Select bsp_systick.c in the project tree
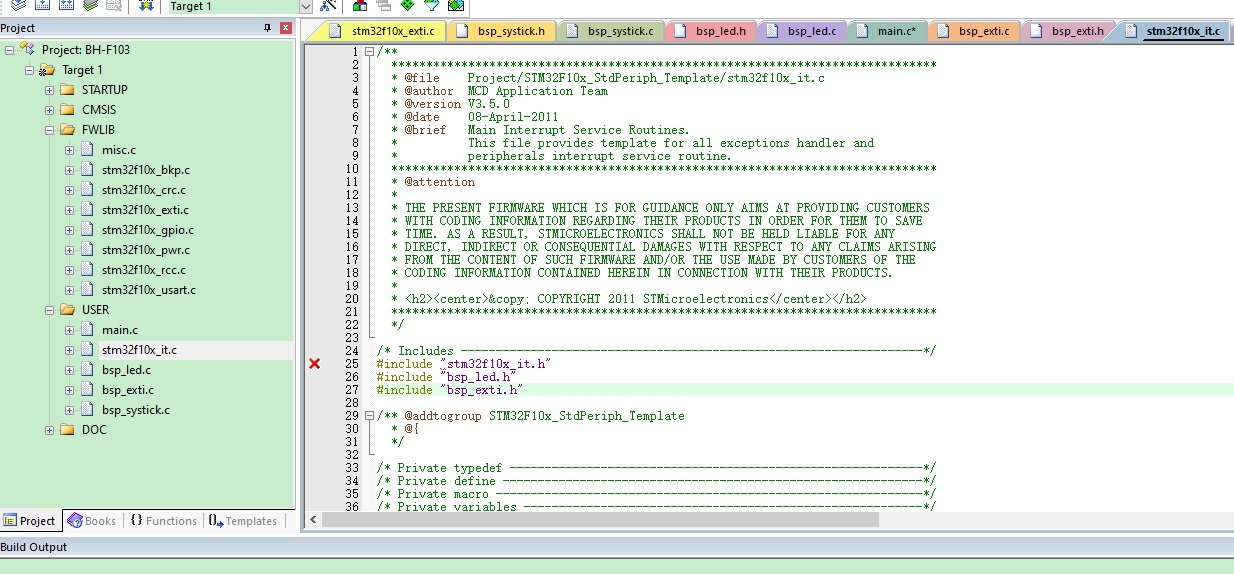1234x574 pixels. [x=136, y=410]
